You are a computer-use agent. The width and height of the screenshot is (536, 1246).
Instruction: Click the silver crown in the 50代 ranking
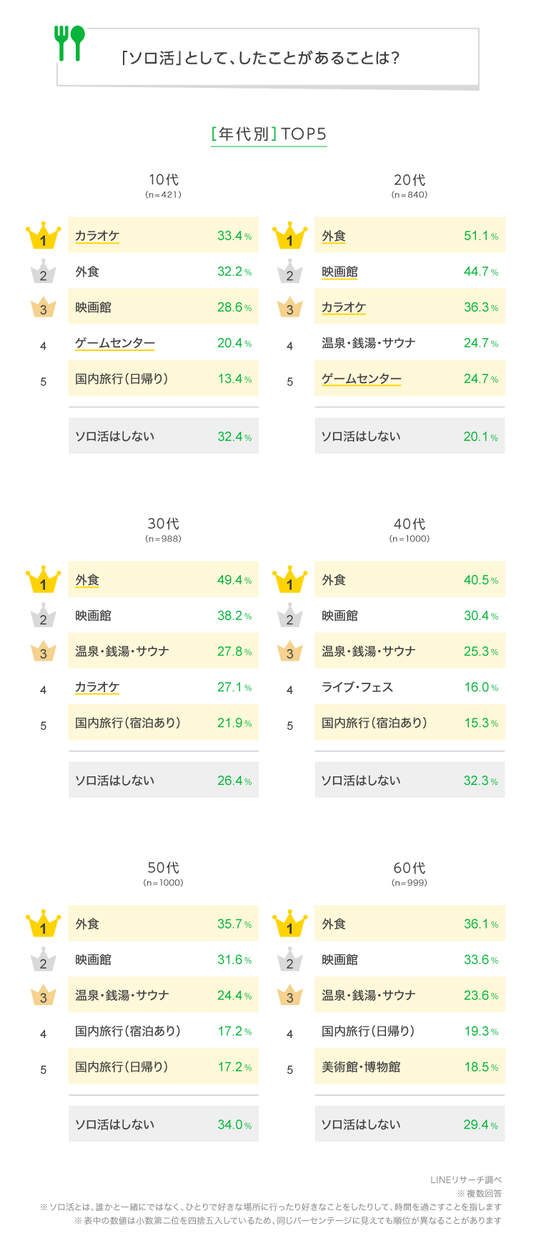pos(43,960)
